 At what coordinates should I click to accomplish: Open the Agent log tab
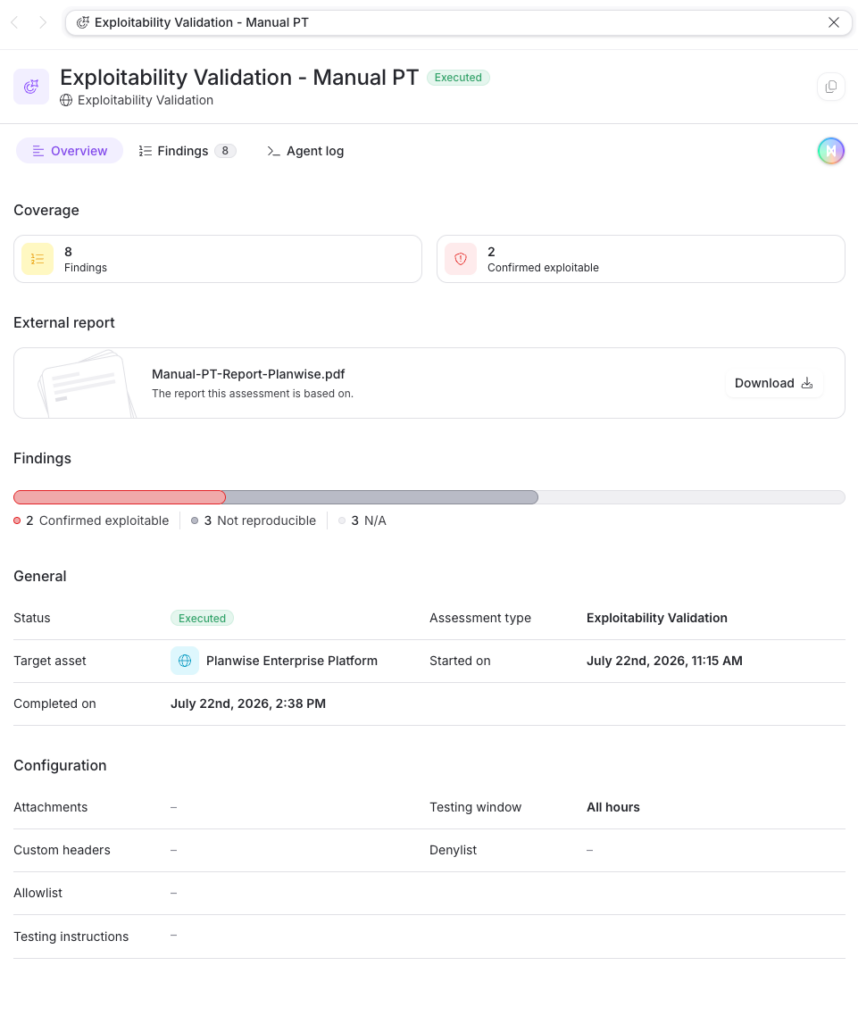(x=306, y=151)
